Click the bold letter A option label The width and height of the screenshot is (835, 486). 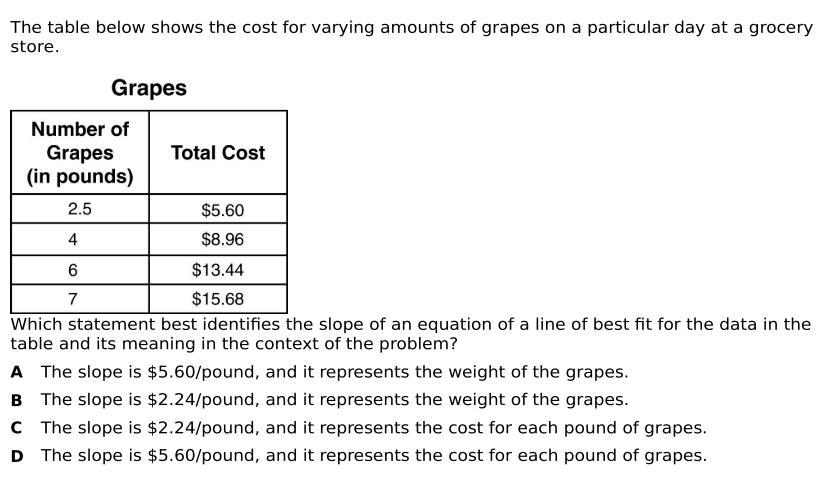pos(17,372)
